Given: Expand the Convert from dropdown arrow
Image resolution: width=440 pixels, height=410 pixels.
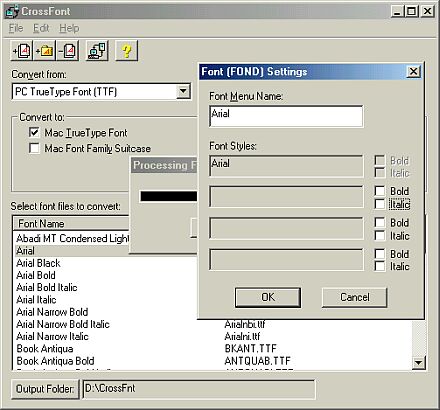Looking at the screenshot, I should pos(183,91).
